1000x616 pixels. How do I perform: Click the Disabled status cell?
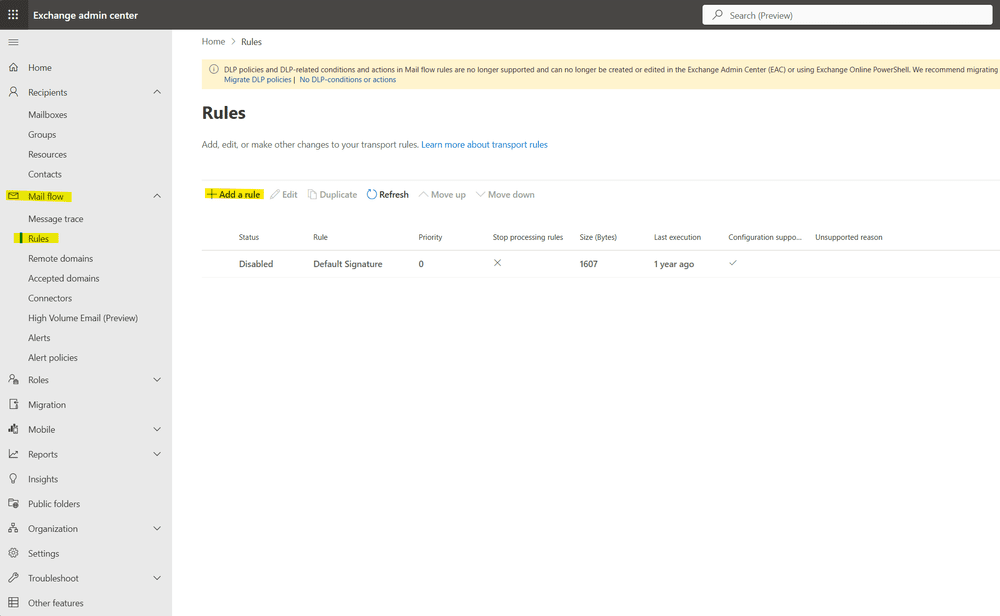pos(256,264)
